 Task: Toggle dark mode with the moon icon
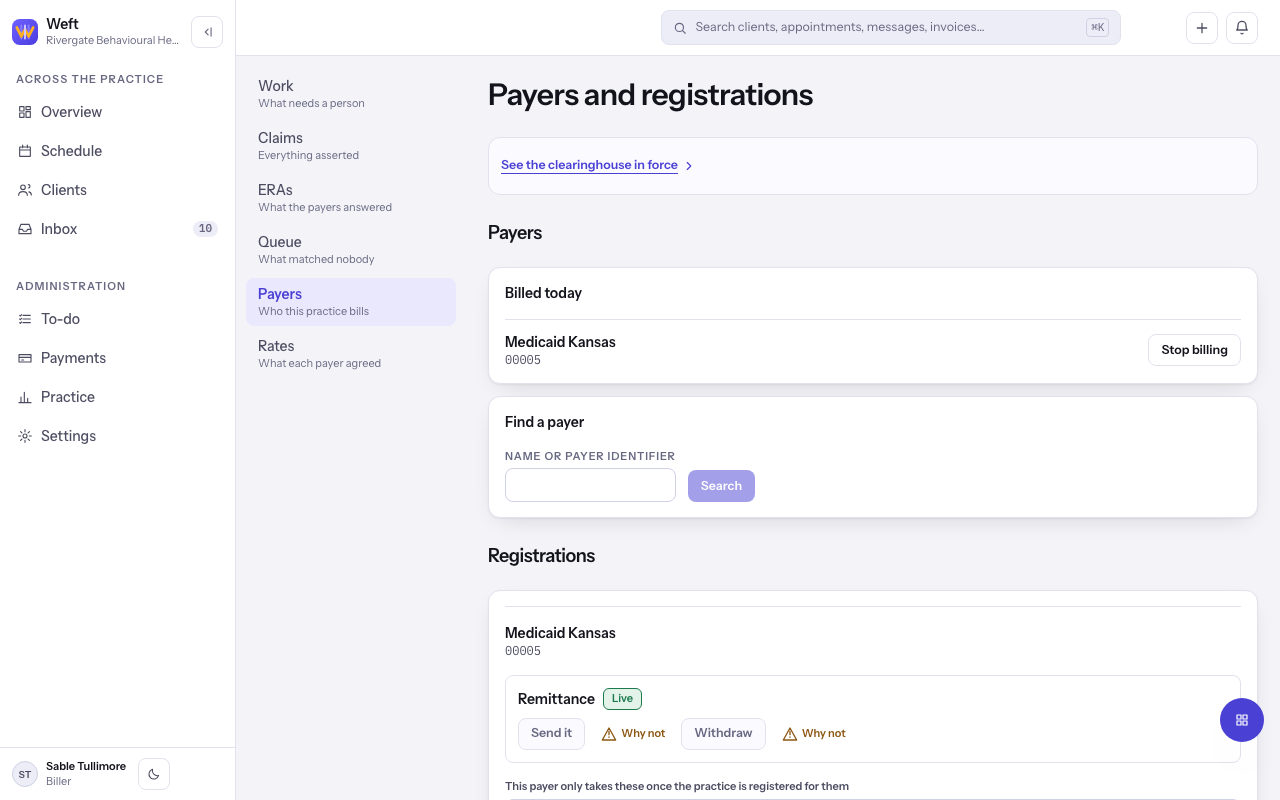pos(154,774)
